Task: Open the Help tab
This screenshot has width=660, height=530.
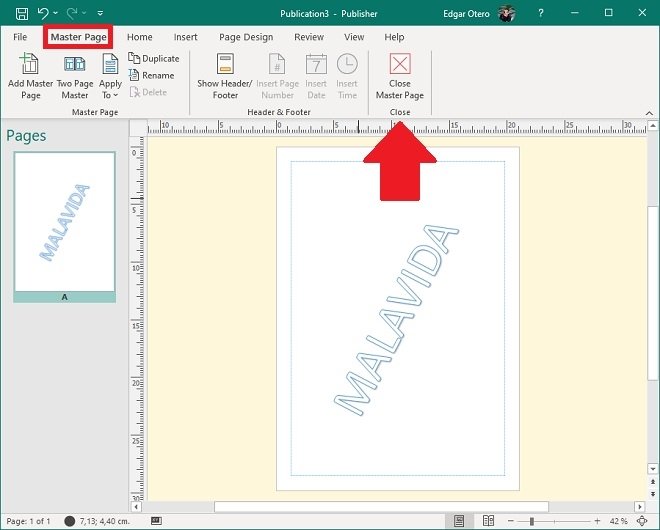Action: [x=394, y=37]
